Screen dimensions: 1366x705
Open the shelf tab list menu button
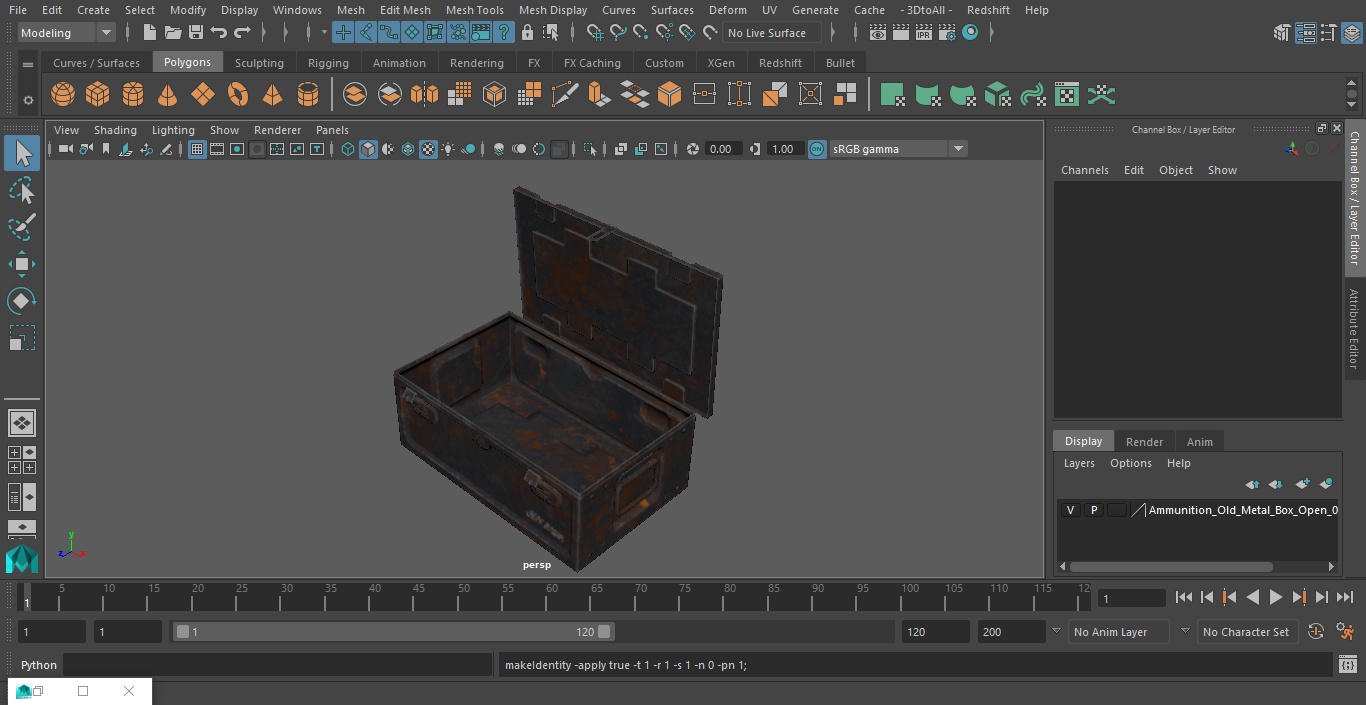(x=28, y=64)
